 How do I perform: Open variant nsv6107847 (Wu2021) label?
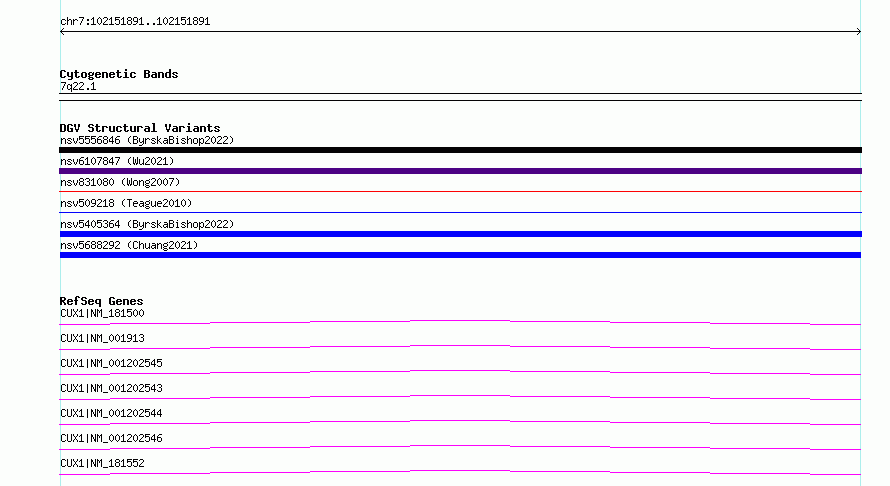117,161
